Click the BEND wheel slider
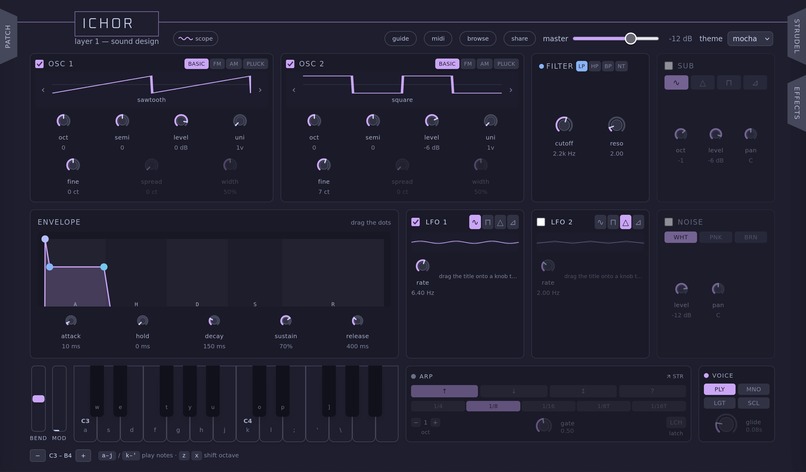The height and width of the screenshot is (472, 806). [39, 398]
